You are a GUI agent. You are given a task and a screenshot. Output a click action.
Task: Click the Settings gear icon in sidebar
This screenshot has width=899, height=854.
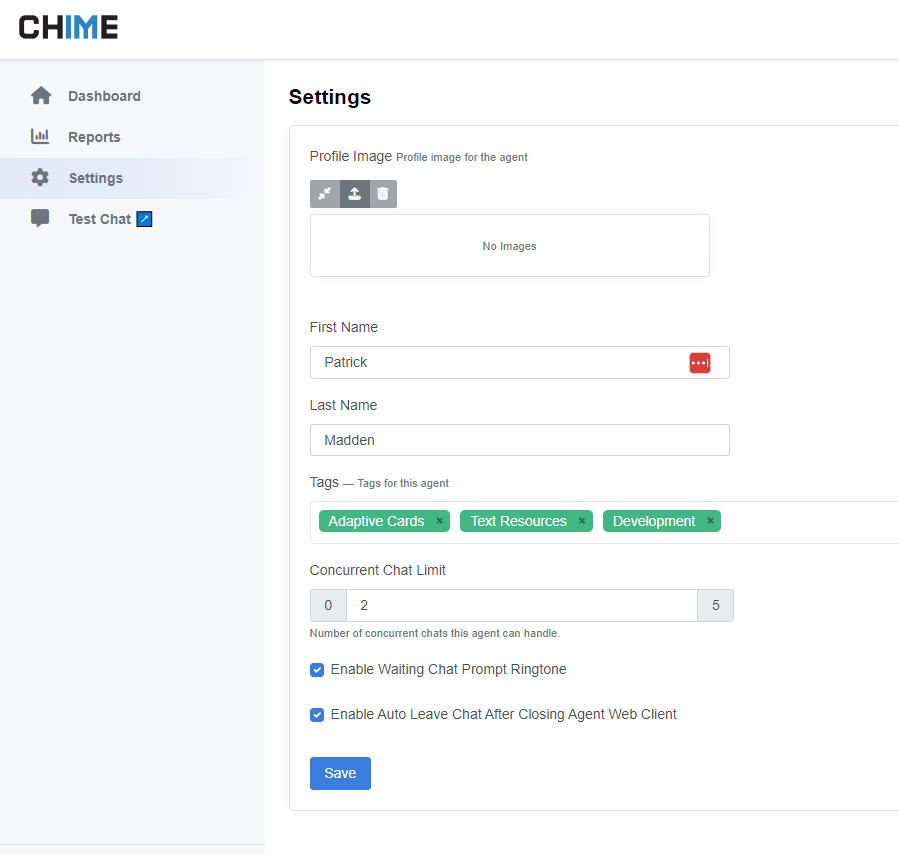tap(40, 178)
